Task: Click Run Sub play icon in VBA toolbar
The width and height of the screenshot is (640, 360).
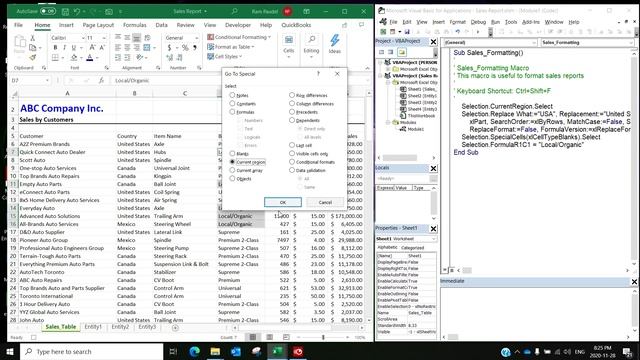Action: [x=478, y=32]
